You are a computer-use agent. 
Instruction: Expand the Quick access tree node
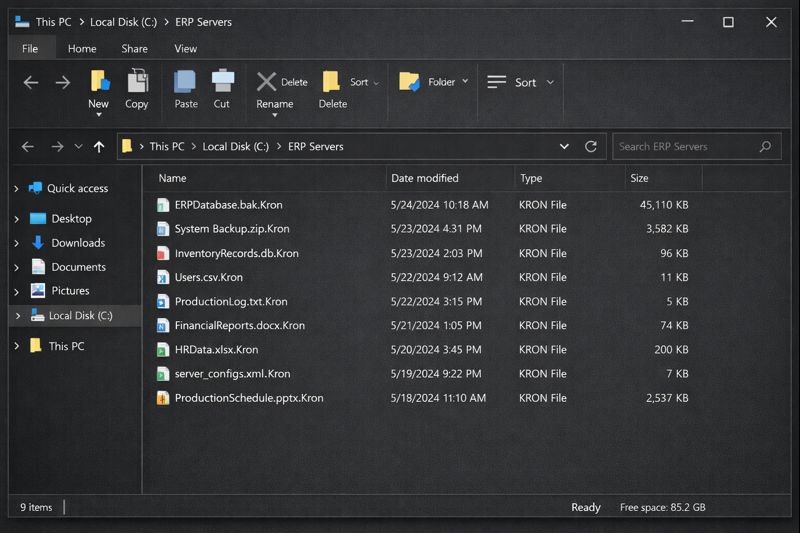coord(17,189)
